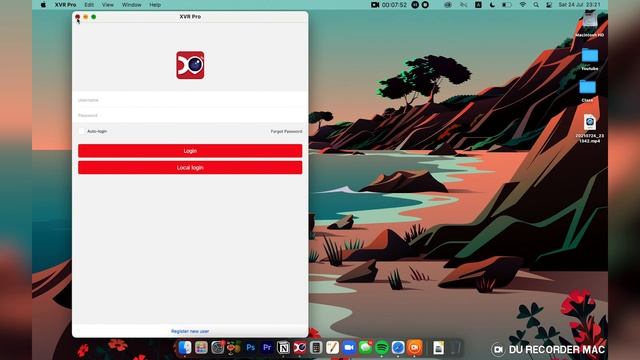Open Control Center in the menu bar
This screenshot has height=360, width=640.
point(549,5)
